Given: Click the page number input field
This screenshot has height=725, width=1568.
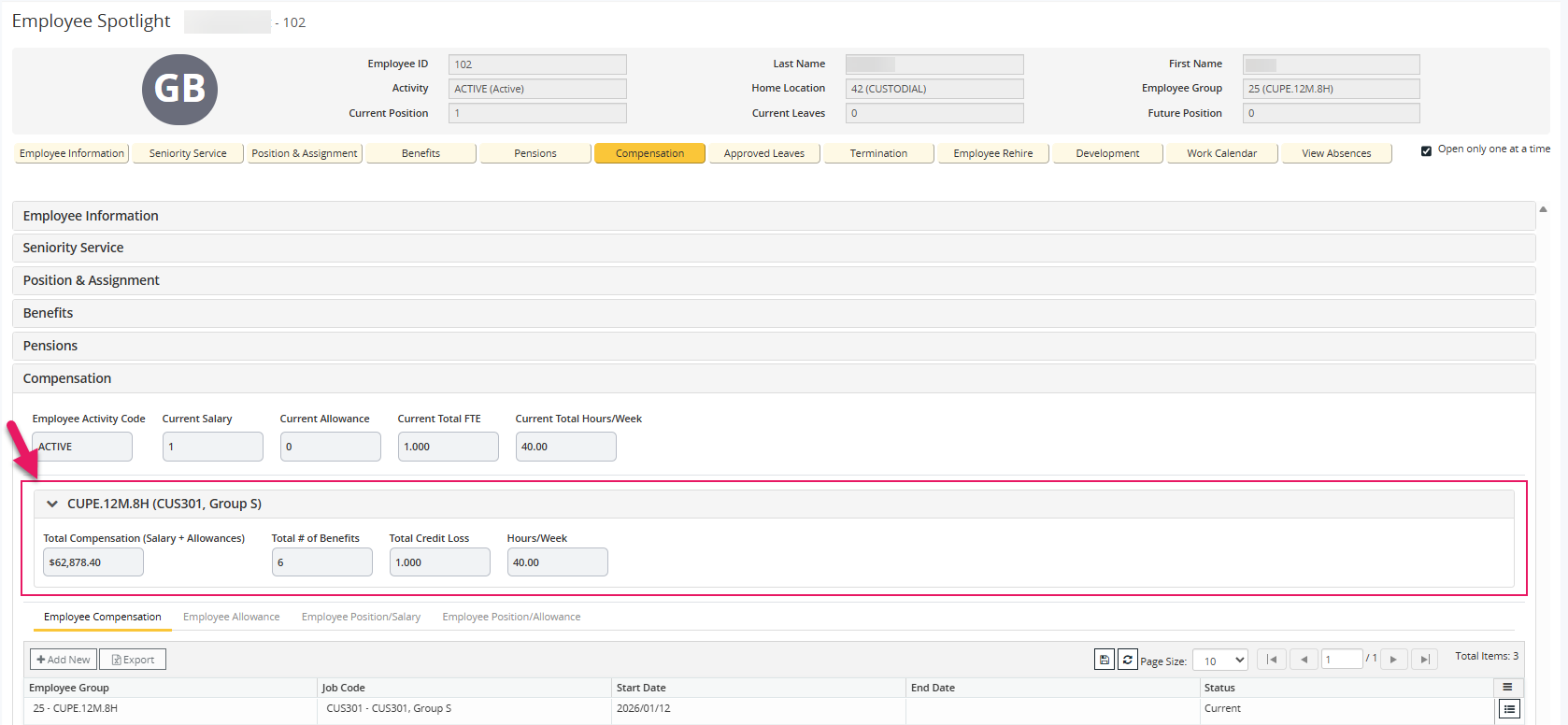Looking at the screenshot, I should pos(1341,660).
